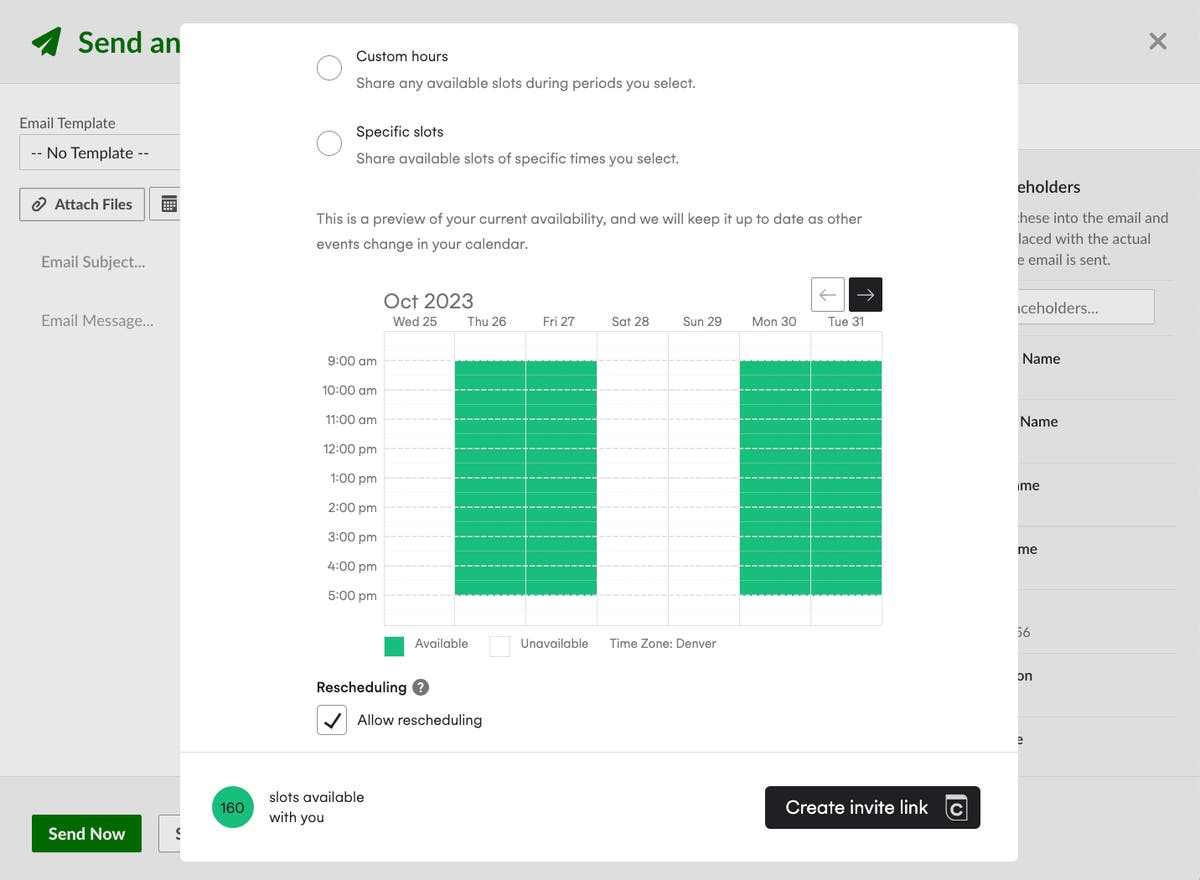Click the 160 slots available badge
The image size is (1200, 880).
233,807
